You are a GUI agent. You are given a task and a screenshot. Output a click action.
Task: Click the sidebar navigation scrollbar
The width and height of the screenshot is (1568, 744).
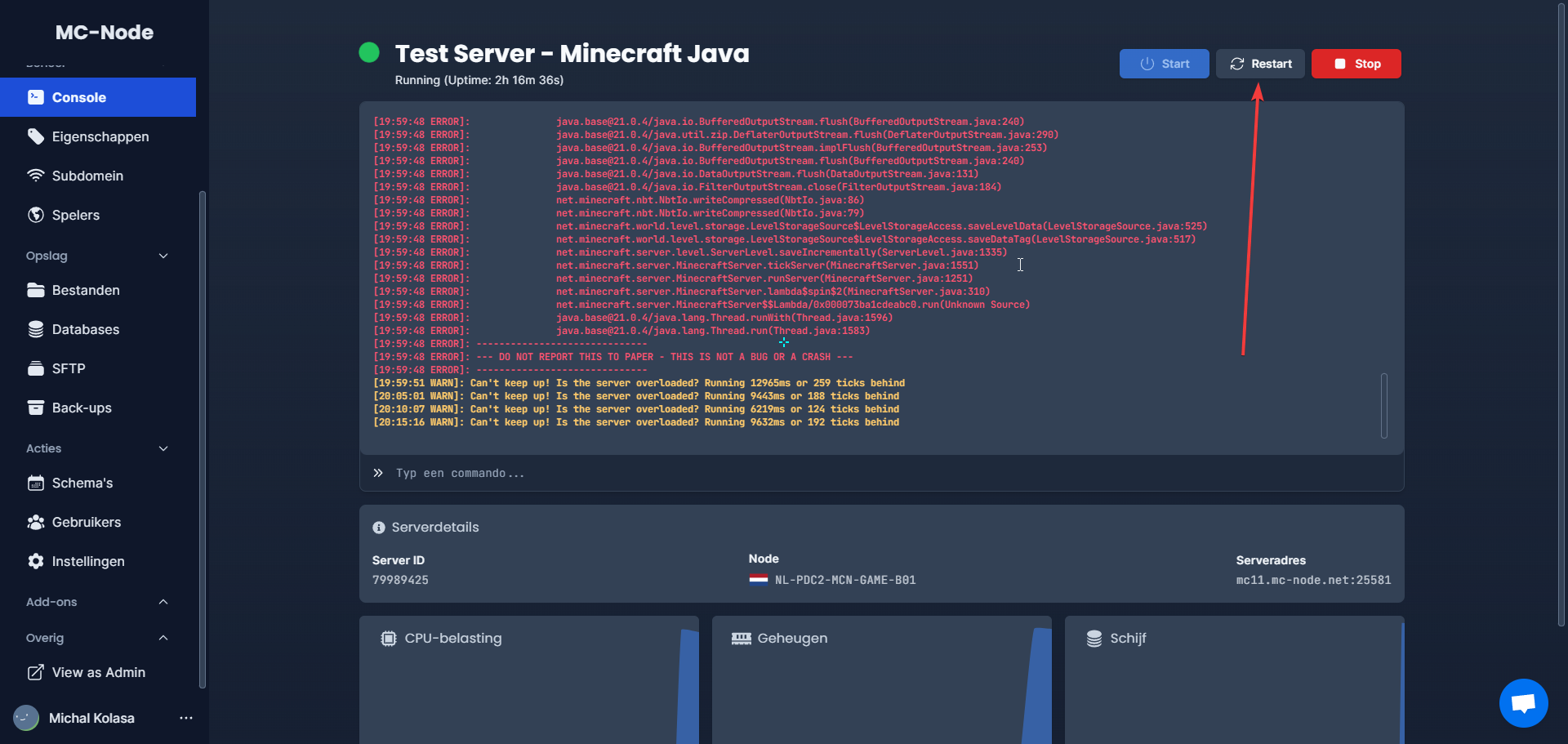(202, 439)
